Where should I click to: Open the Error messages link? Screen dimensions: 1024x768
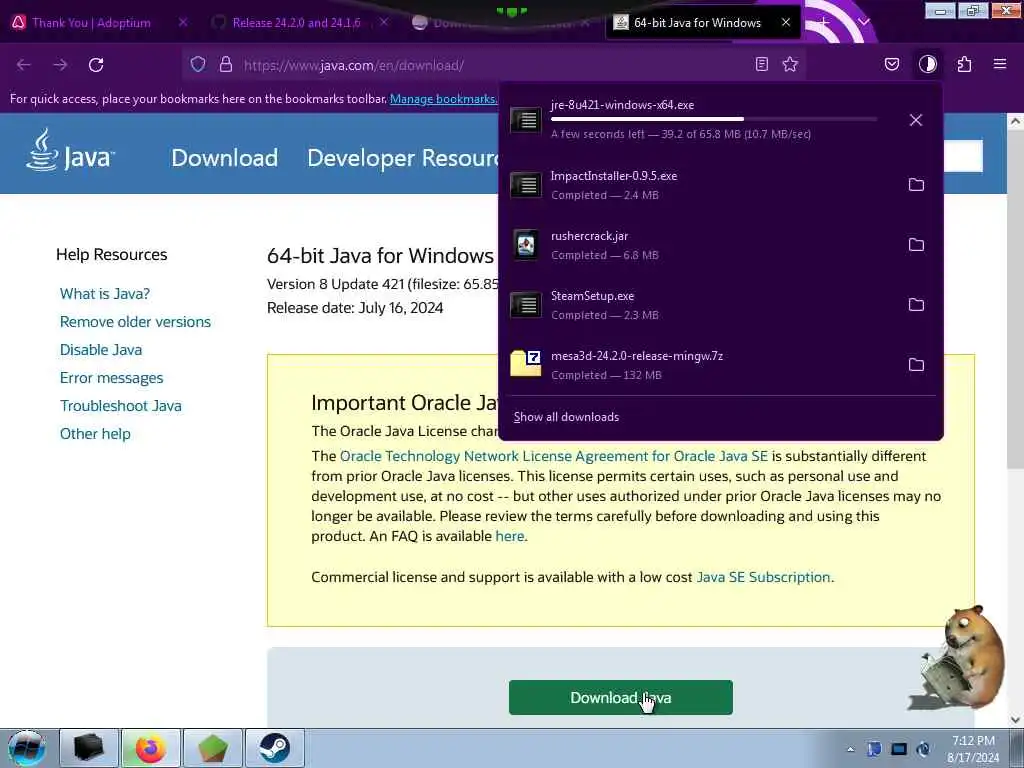[x=112, y=378]
